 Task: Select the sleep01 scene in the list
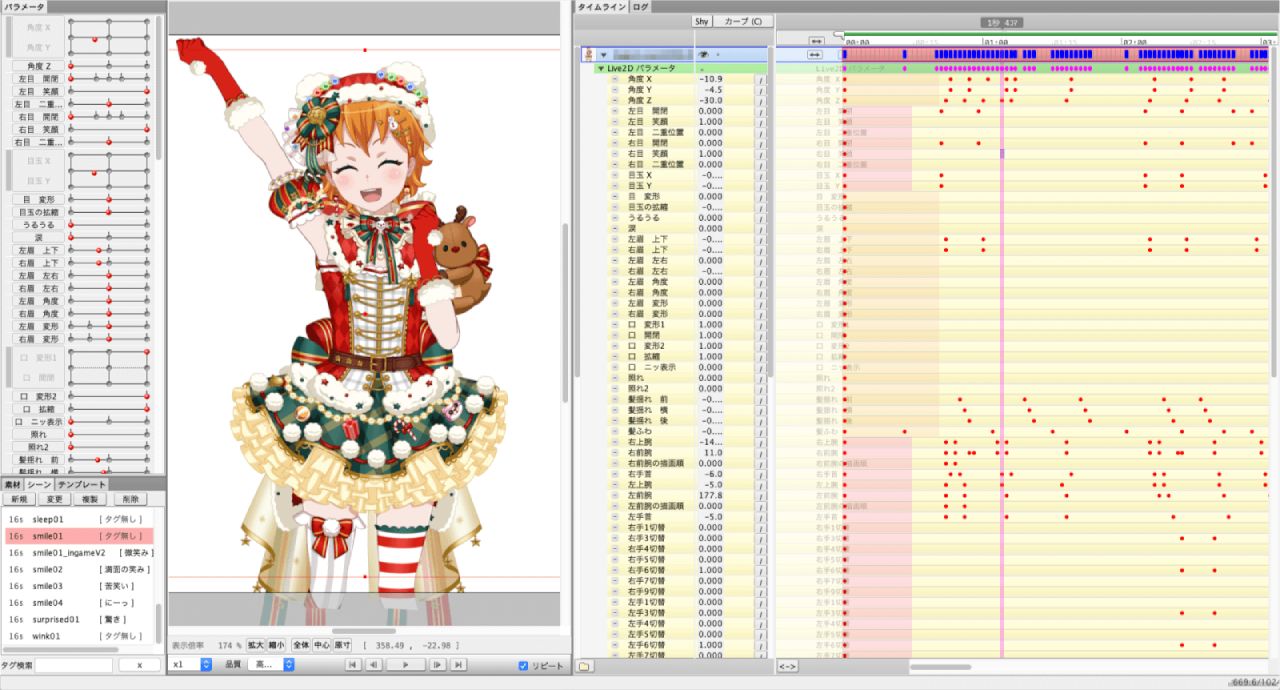click(x=78, y=519)
